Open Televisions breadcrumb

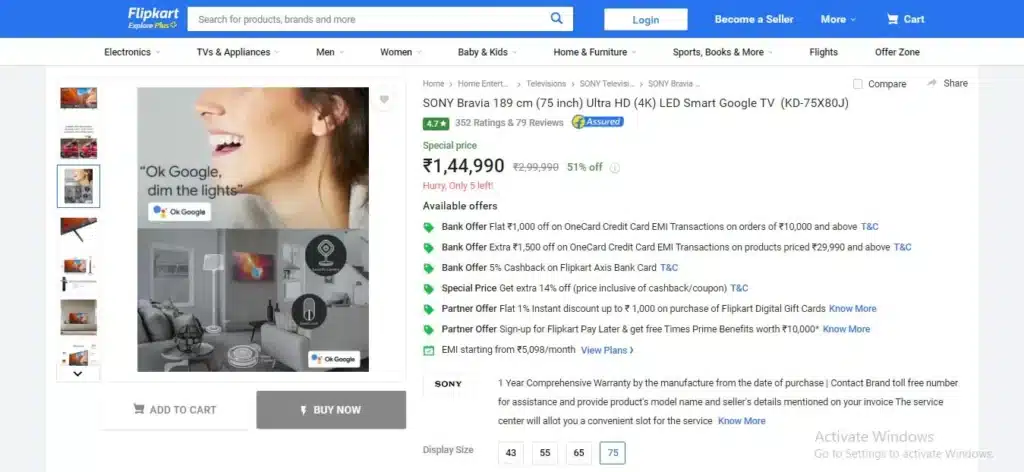pyautogui.click(x=546, y=84)
